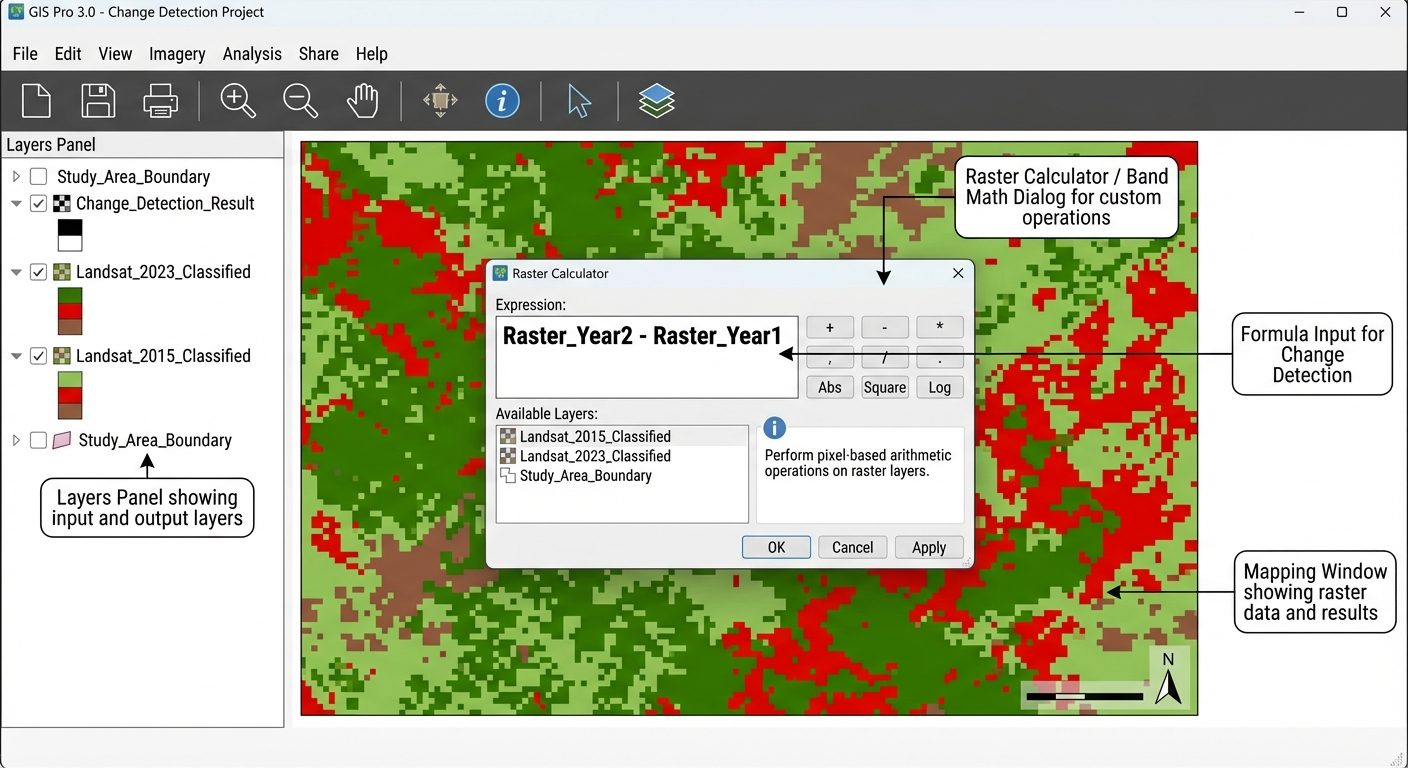Select the arrow selection tool
1408x768 pixels.
point(578,100)
